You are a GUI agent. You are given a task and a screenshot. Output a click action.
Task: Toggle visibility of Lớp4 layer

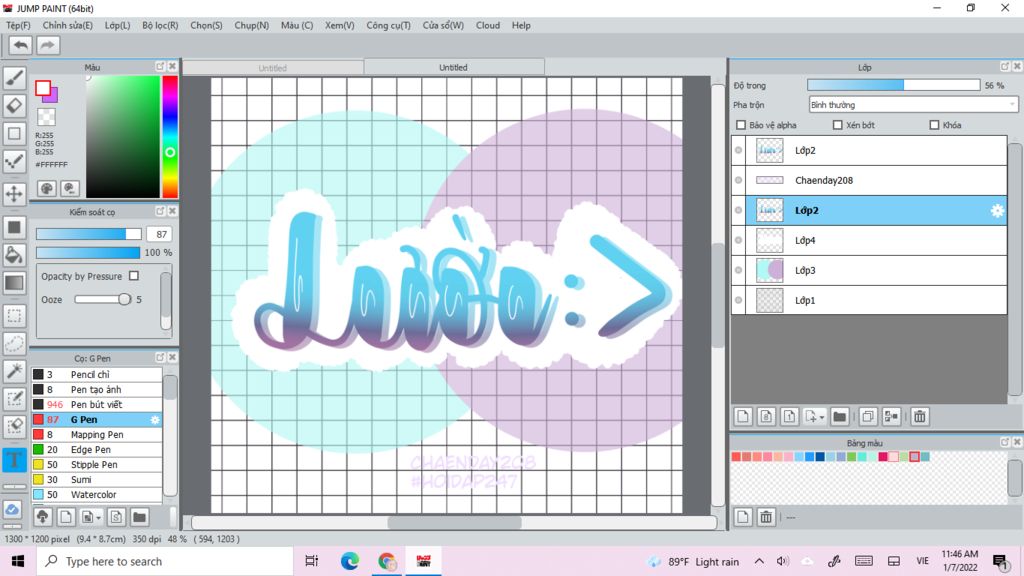pos(739,240)
